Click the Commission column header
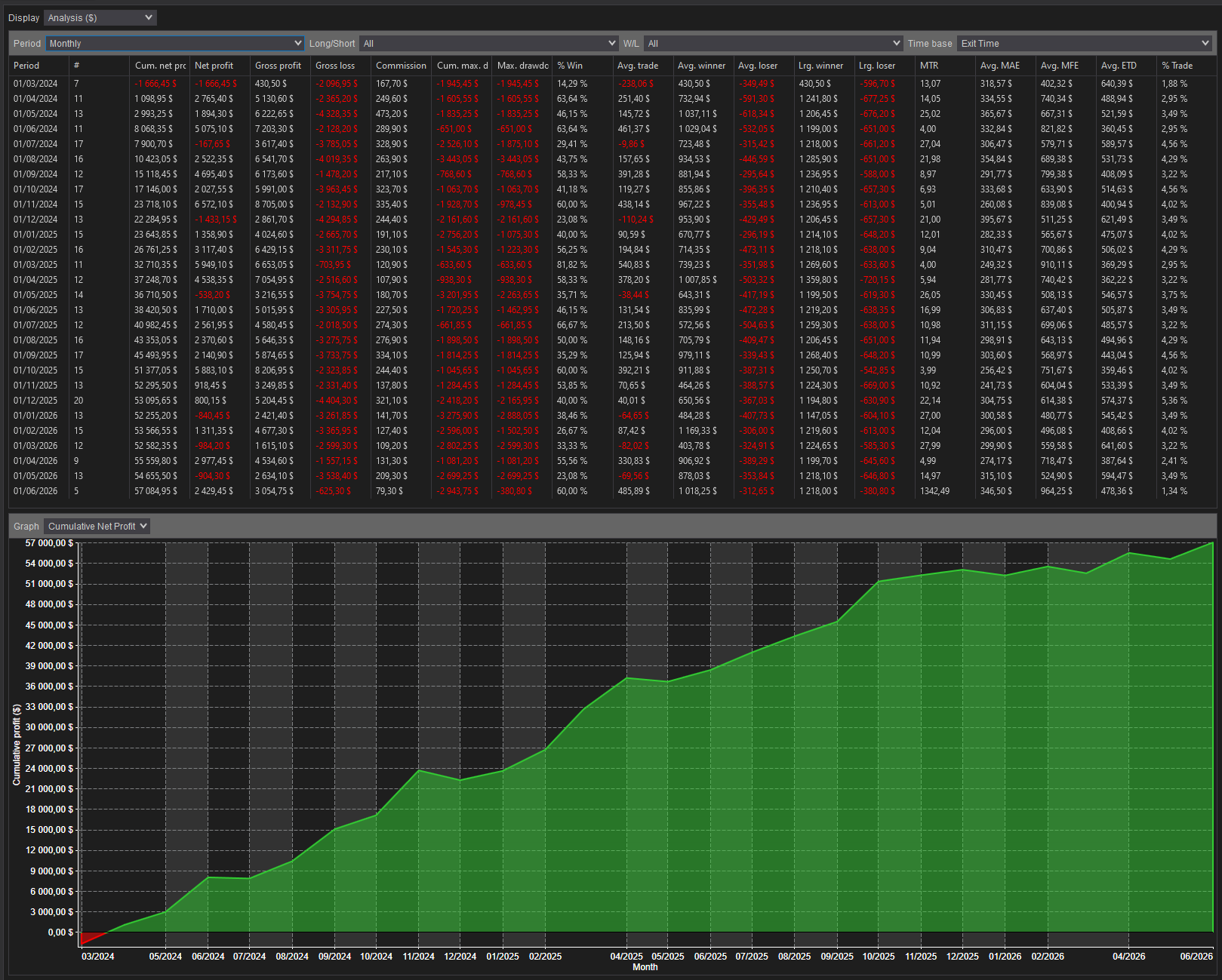The width and height of the screenshot is (1222, 980). click(401, 66)
